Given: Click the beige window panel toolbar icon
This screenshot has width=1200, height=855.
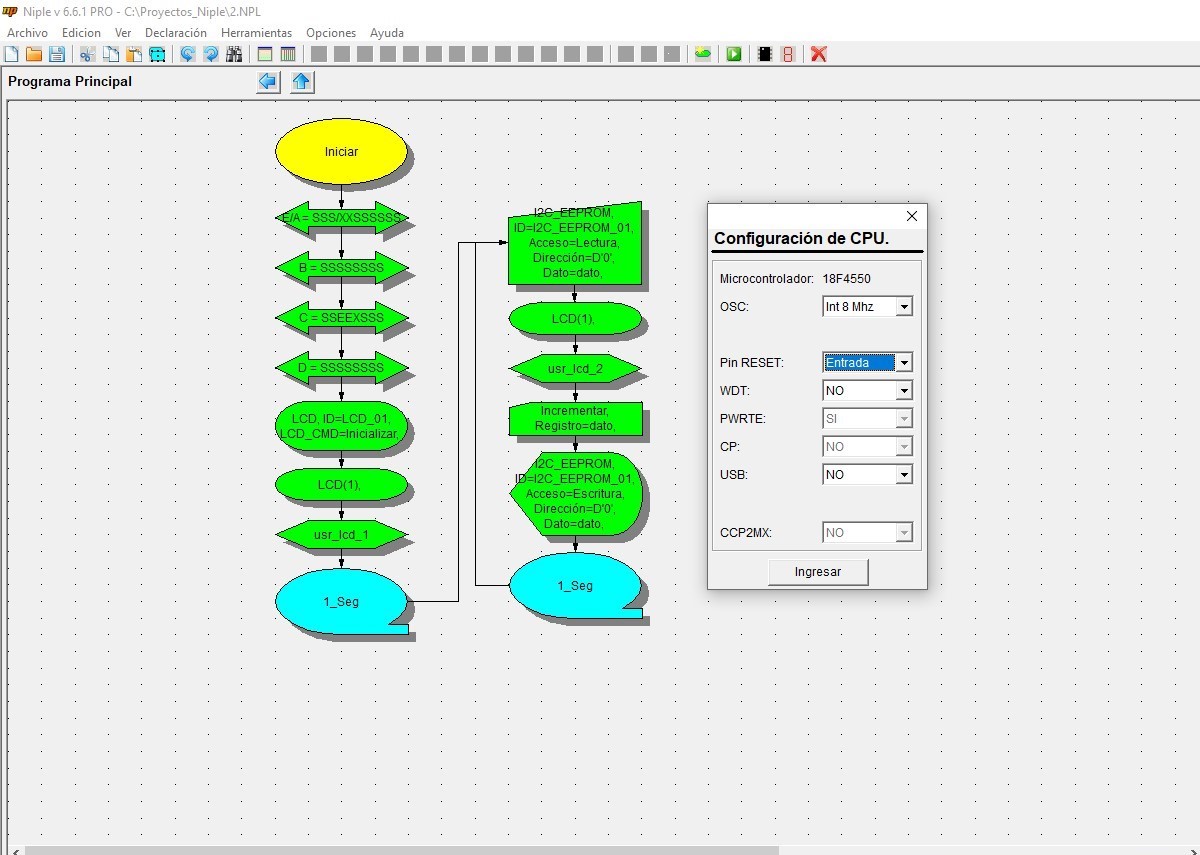Looking at the screenshot, I should 265,54.
